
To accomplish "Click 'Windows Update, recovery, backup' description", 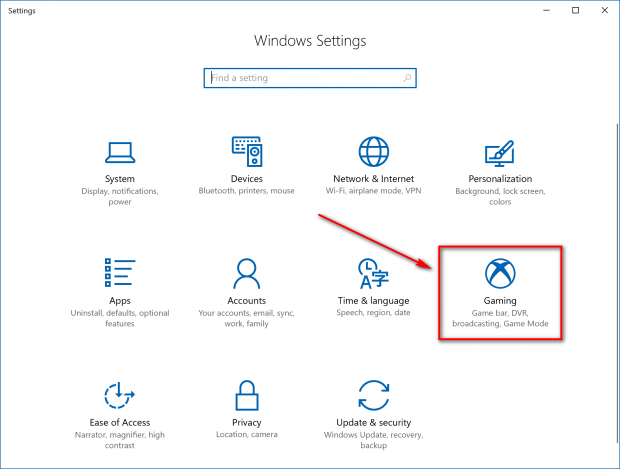I will click(x=374, y=440).
